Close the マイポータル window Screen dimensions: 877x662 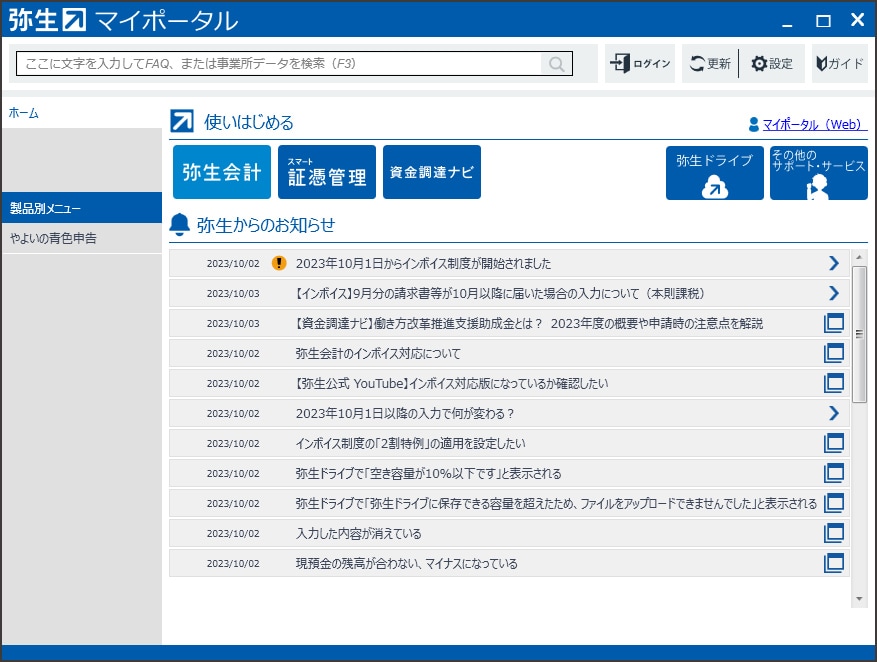point(857,20)
